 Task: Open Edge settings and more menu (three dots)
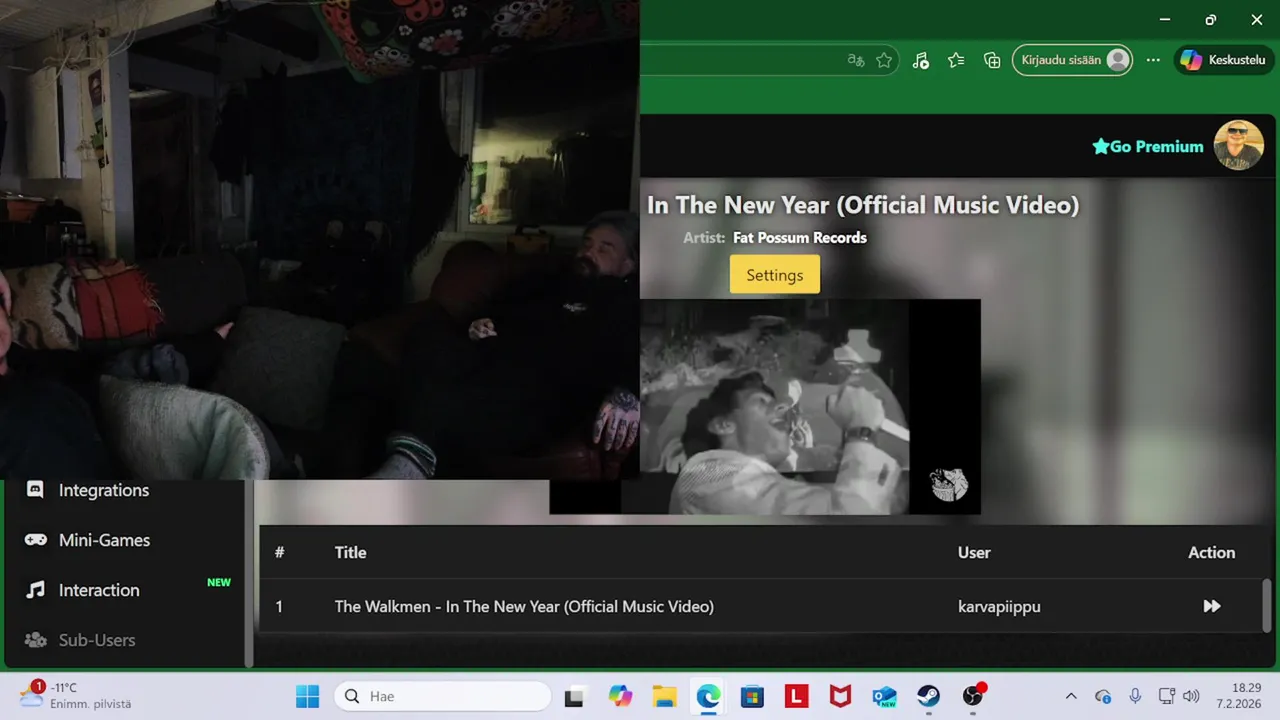click(x=1153, y=60)
